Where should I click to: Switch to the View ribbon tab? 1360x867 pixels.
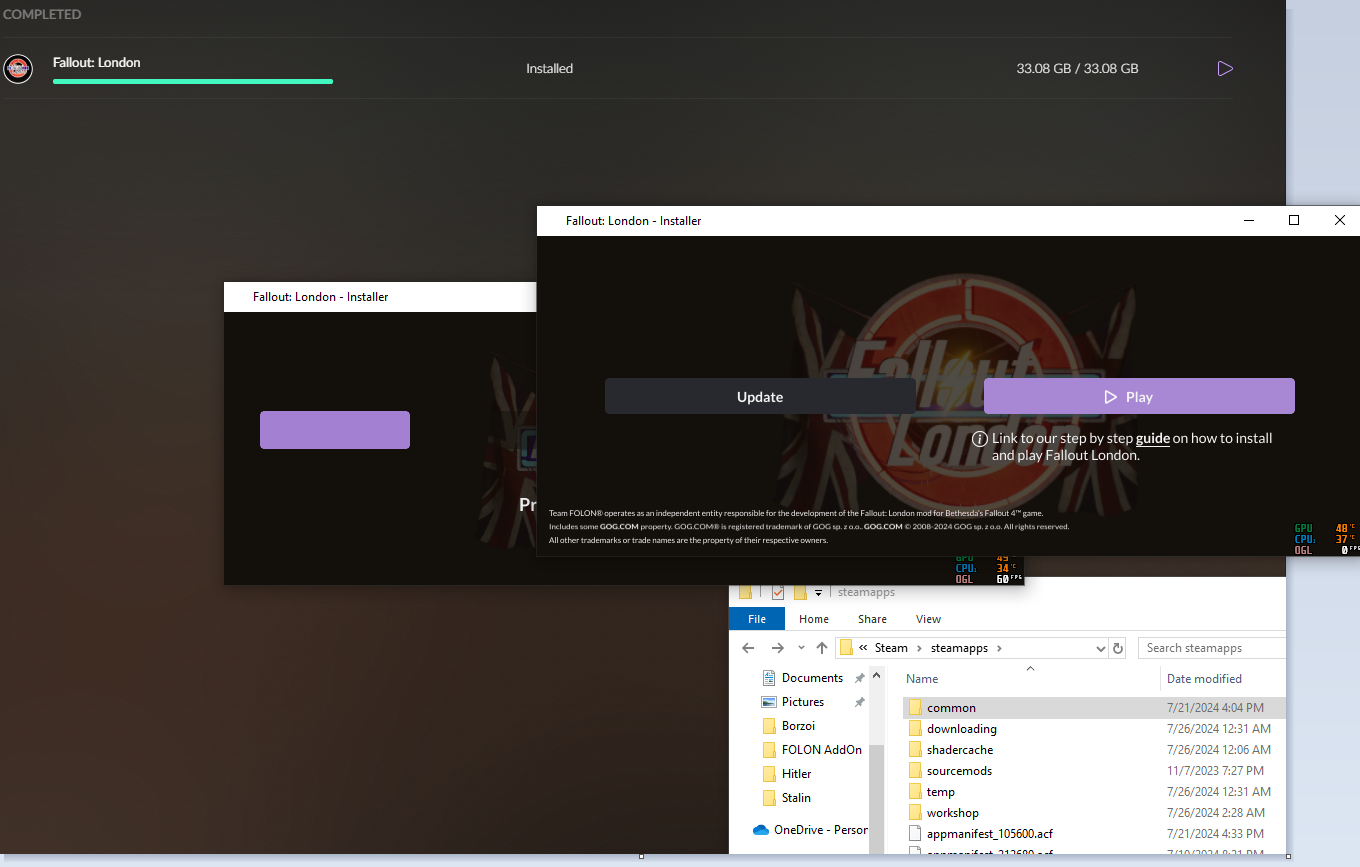point(928,619)
